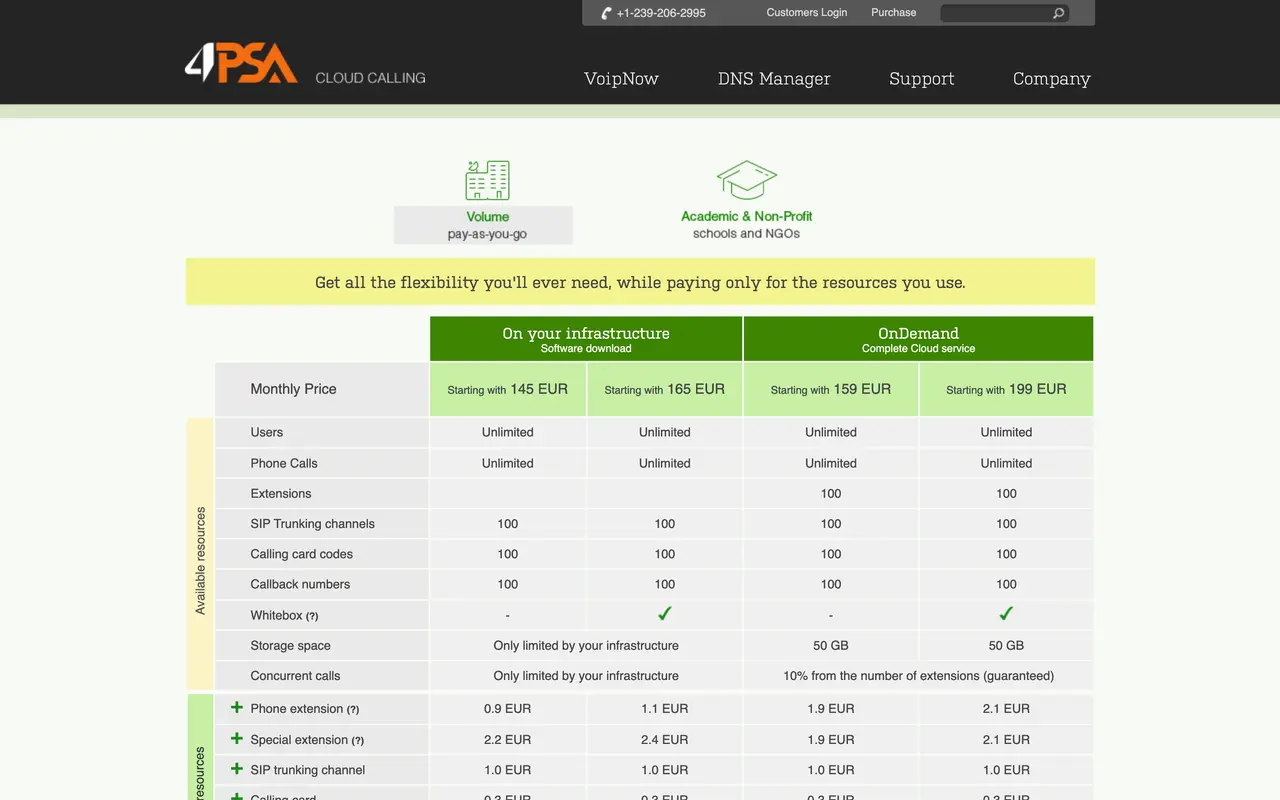
Task: Click the 10% from number of extensions text
Action: [918, 676]
